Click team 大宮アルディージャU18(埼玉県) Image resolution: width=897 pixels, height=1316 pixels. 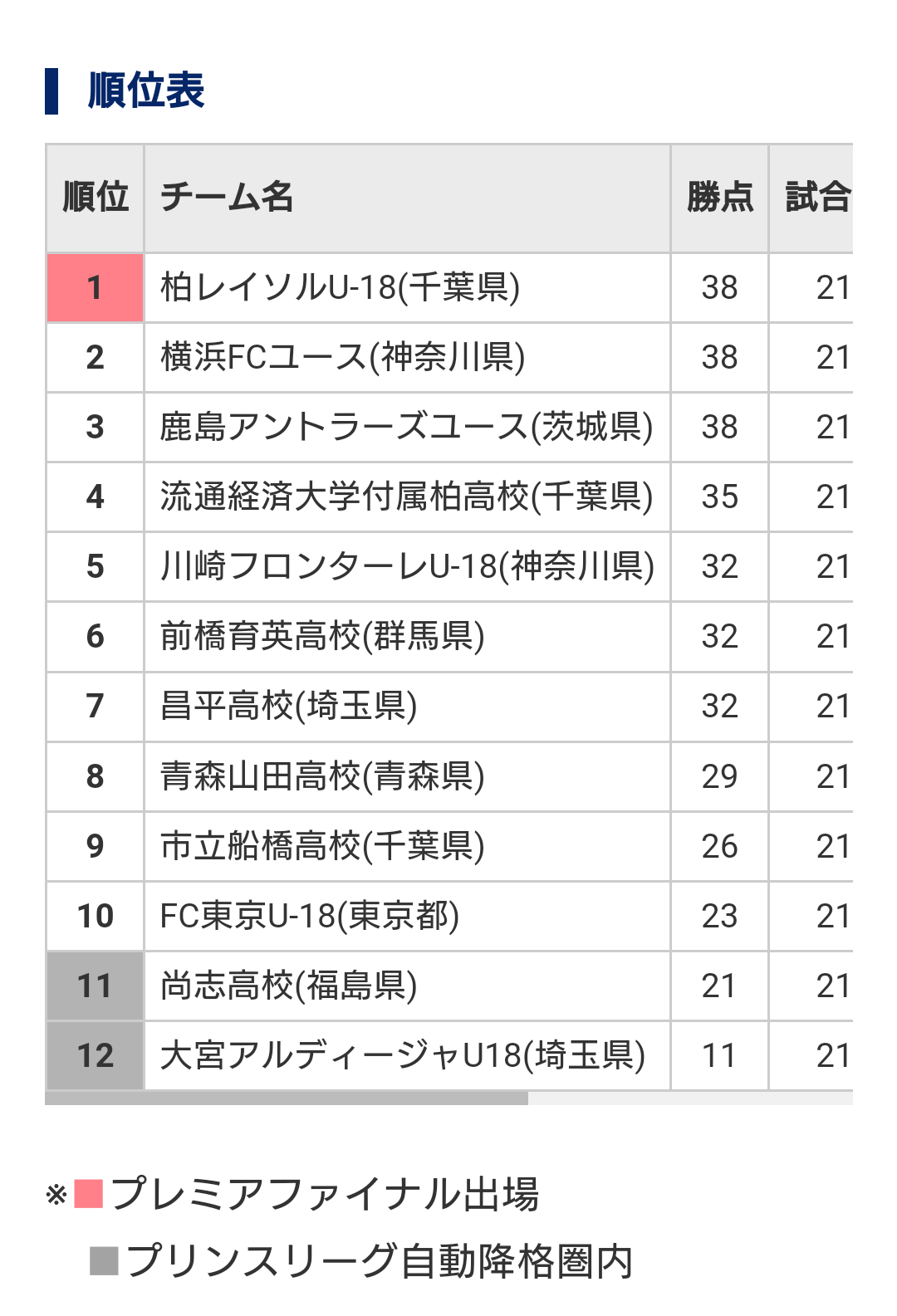(x=403, y=1055)
